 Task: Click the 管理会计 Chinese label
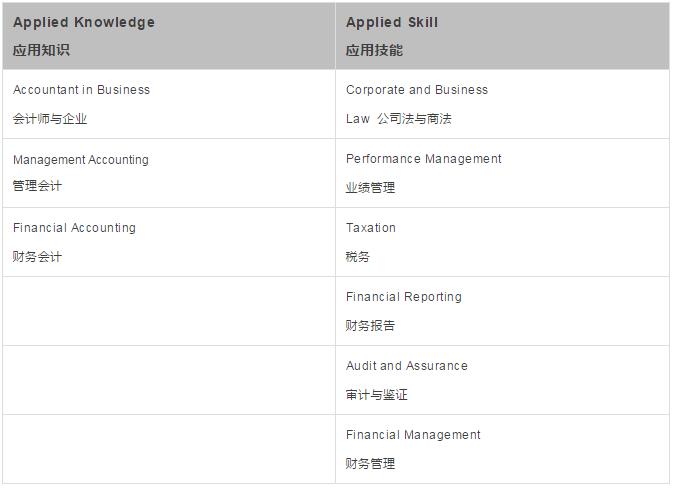tap(37, 186)
